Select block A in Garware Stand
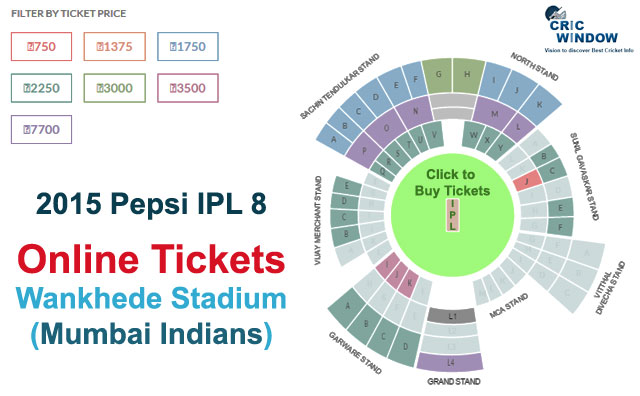The height and width of the screenshot is (396, 640). pos(347,307)
